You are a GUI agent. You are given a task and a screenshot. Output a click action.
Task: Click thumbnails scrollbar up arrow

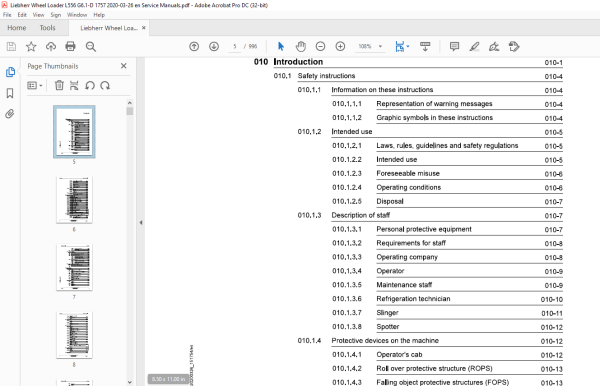coord(130,103)
